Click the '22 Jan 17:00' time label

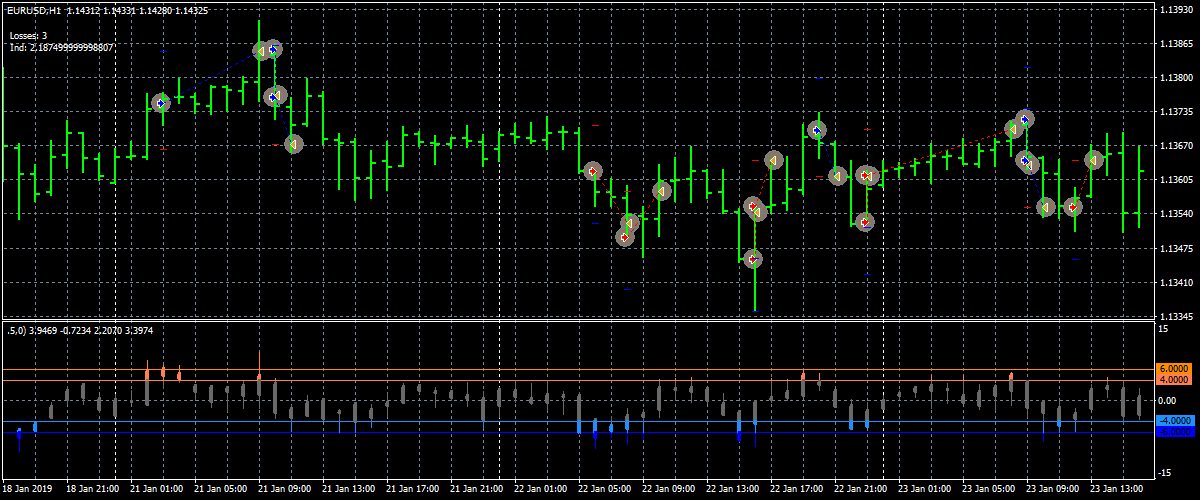[796, 490]
